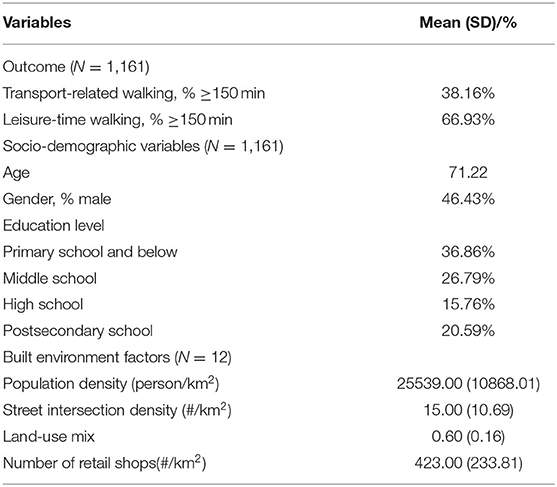
Task: Select the Middle school percentage 26.79%
Action: pyautogui.click(x=468, y=278)
